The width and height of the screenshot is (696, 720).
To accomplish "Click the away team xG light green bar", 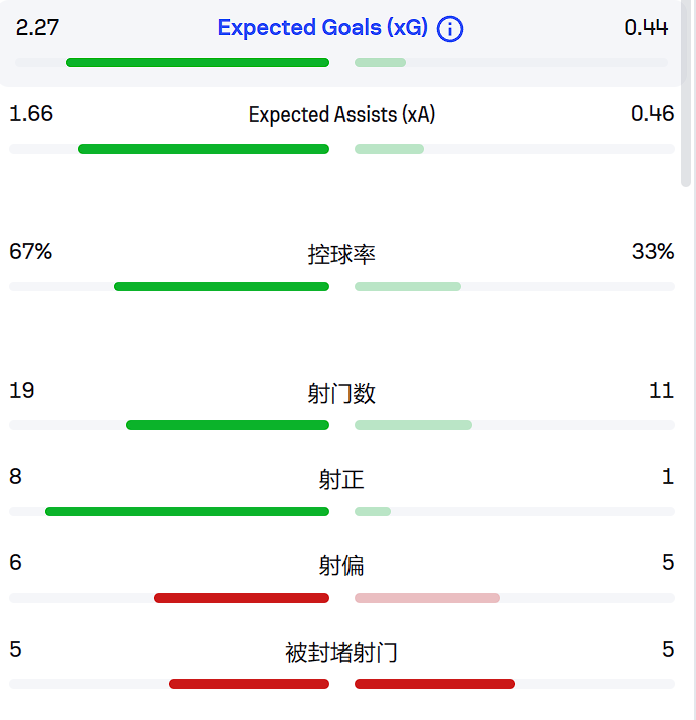I will pyautogui.click(x=381, y=62).
